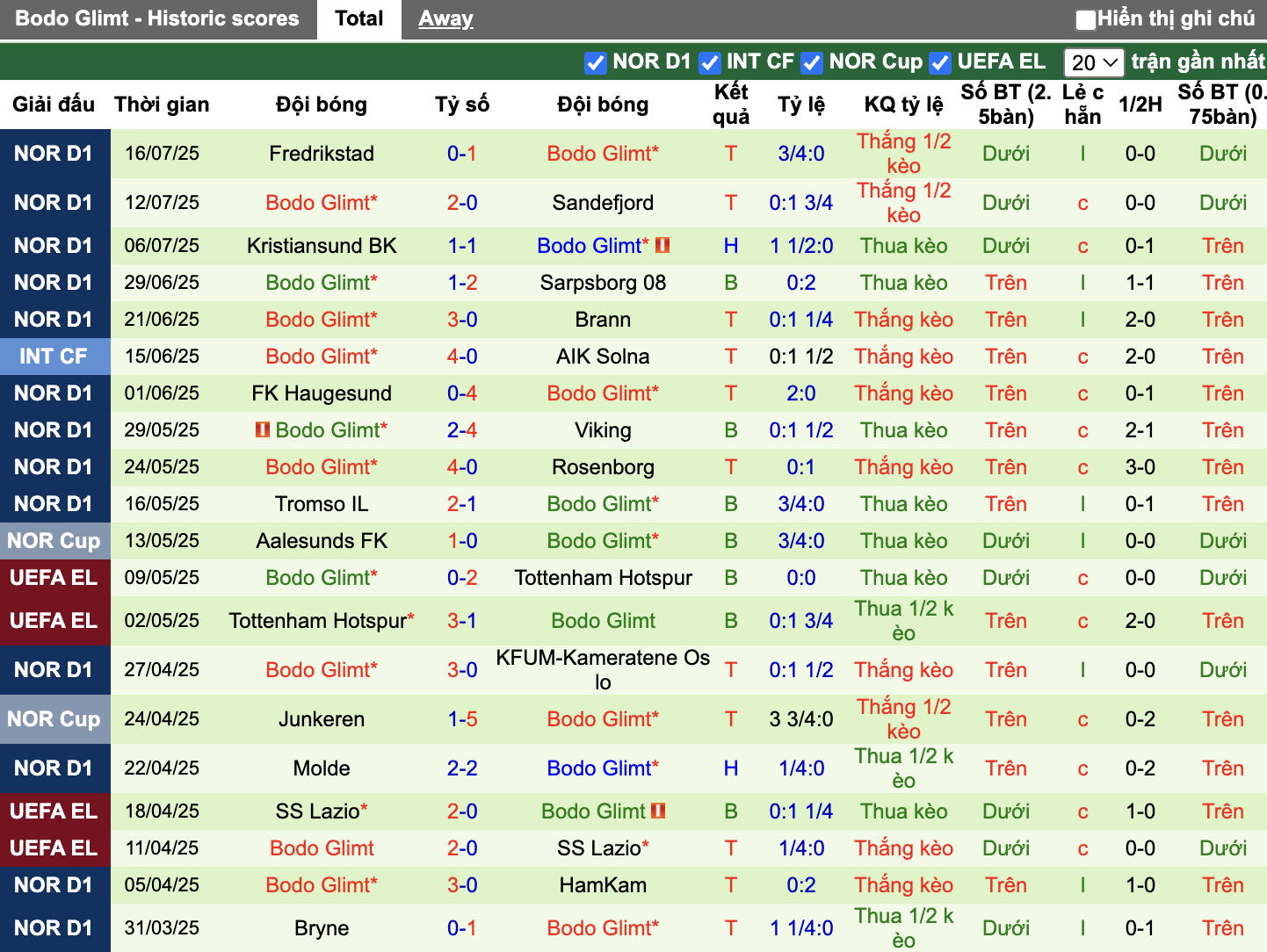The height and width of the screenshot is (952, 1267).
Task: Click the red card icon beside Bodo Glimt vs SS Lazio 18/04/25
Action: click(658, 811)
